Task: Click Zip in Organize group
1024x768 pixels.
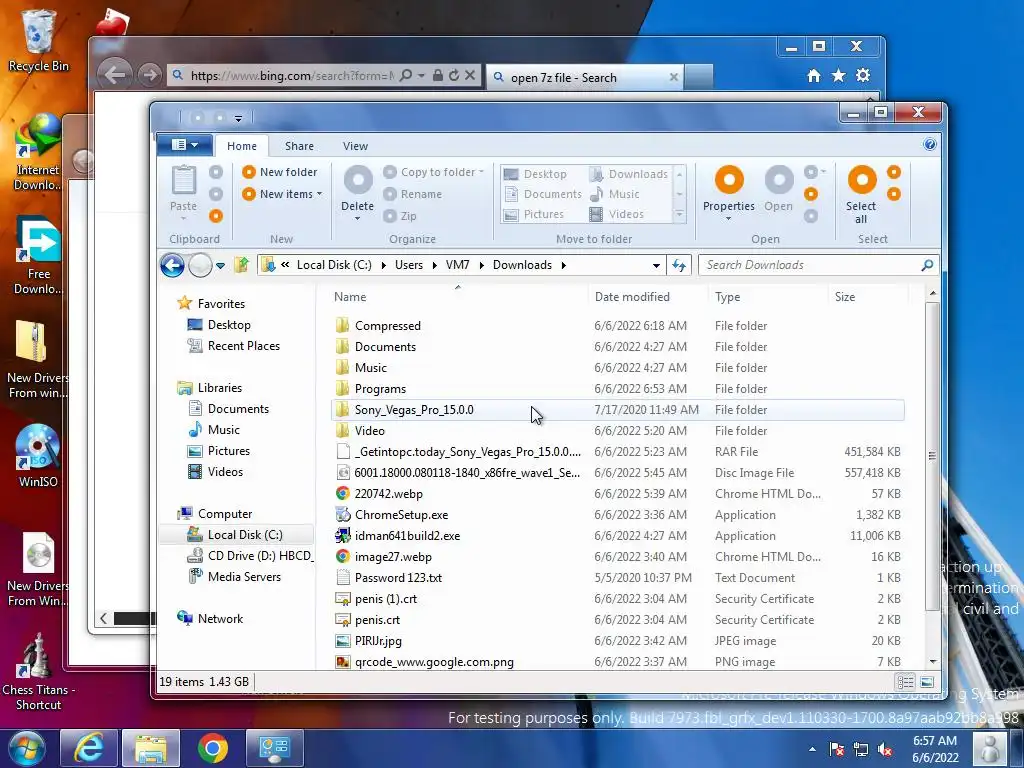Action: pos(400,216)
